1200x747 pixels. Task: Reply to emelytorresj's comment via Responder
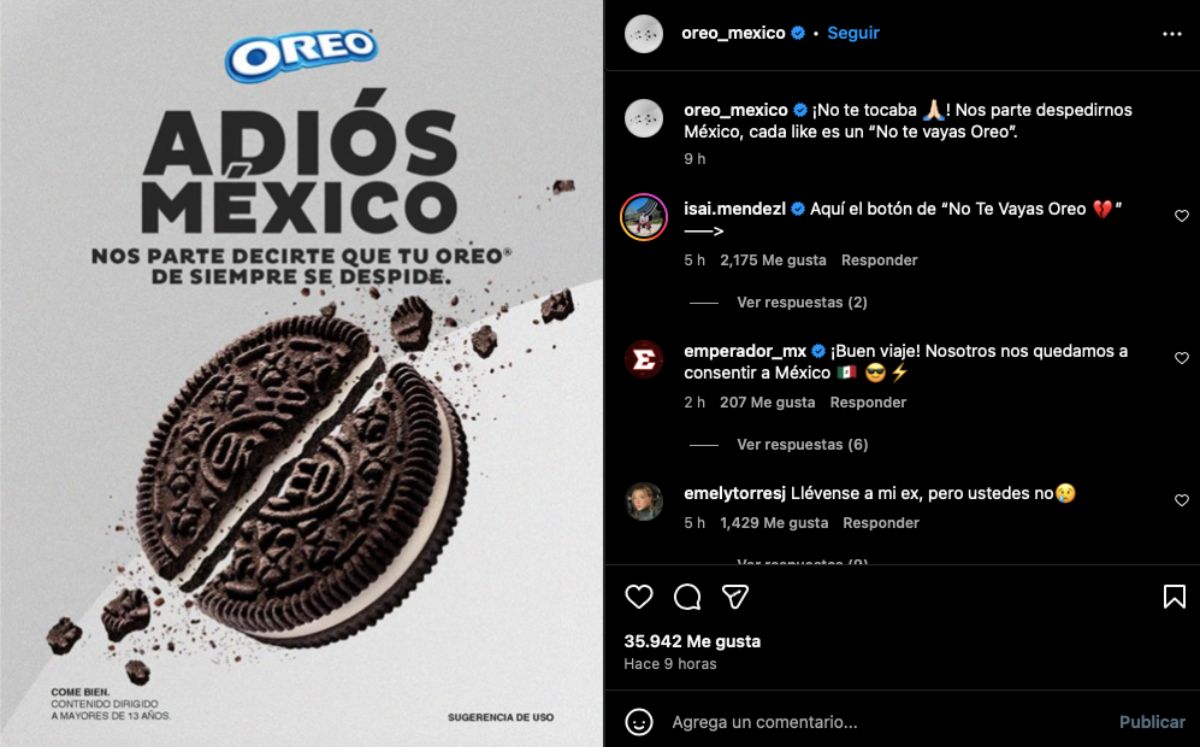pos(881,523)
